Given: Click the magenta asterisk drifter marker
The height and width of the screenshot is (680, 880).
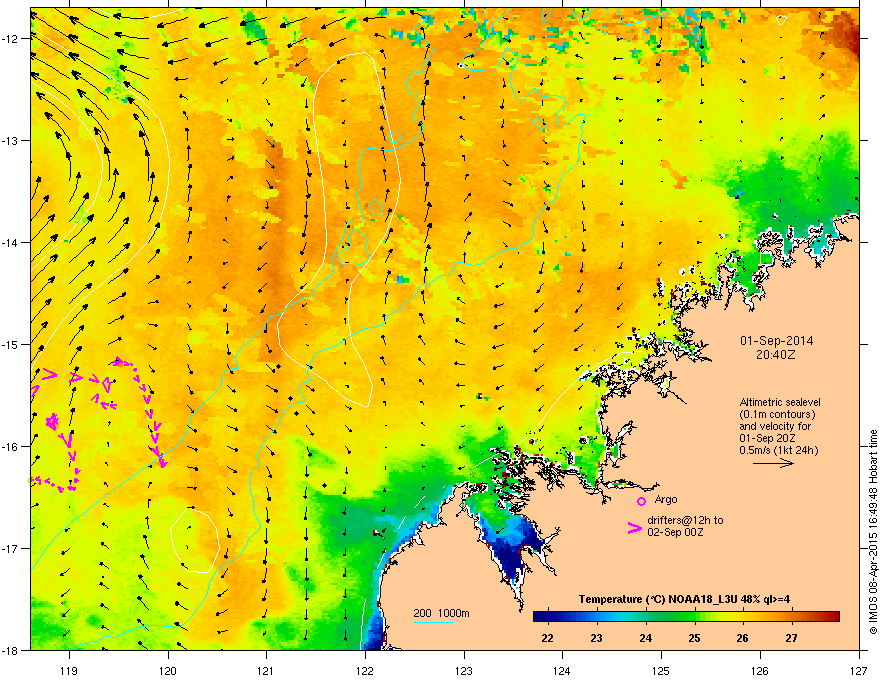Looking at the screenshot, I should 53,421.
